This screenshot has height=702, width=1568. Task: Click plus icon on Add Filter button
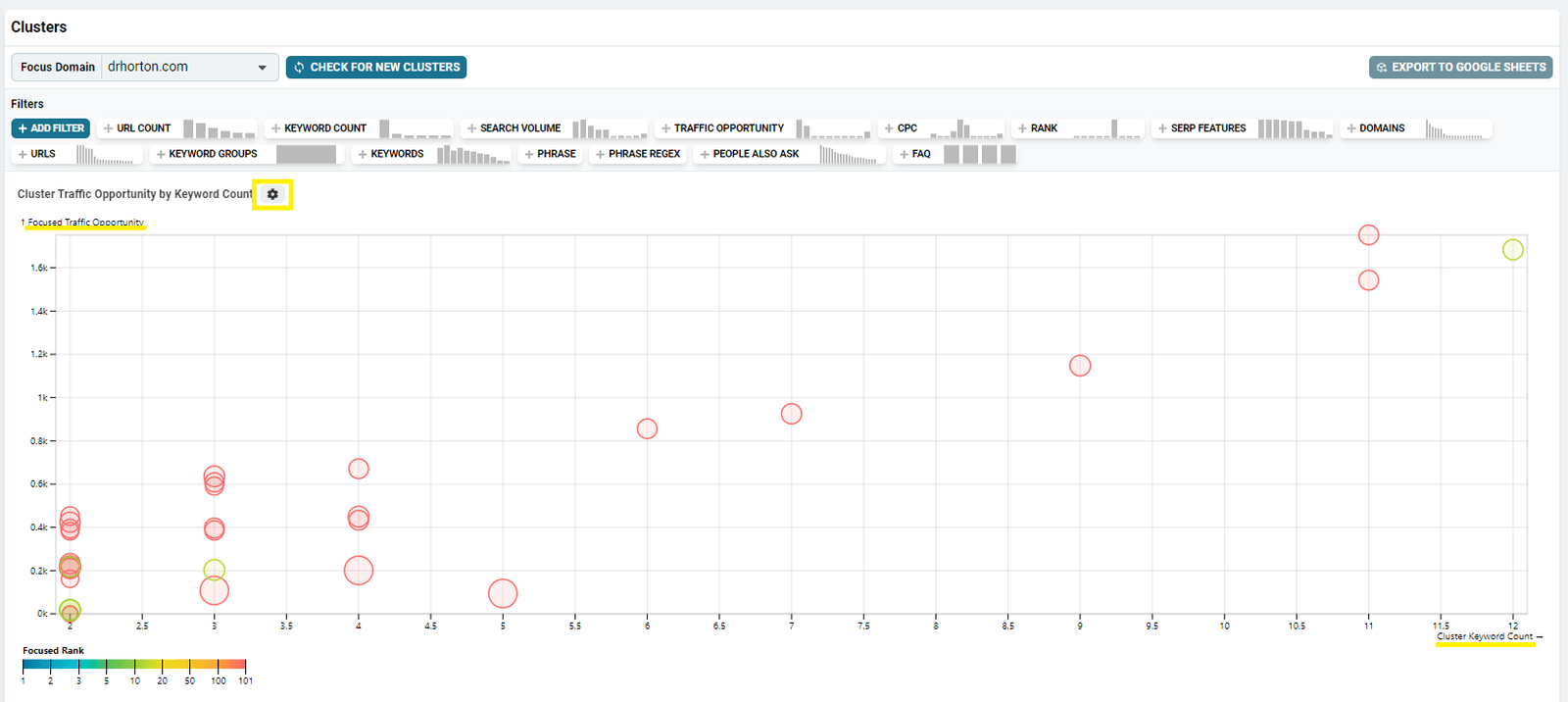23,128
